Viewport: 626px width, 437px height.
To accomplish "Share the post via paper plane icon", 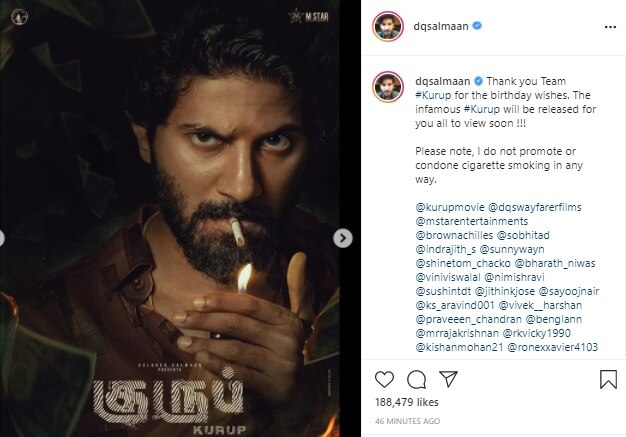I will coord(447,380).
